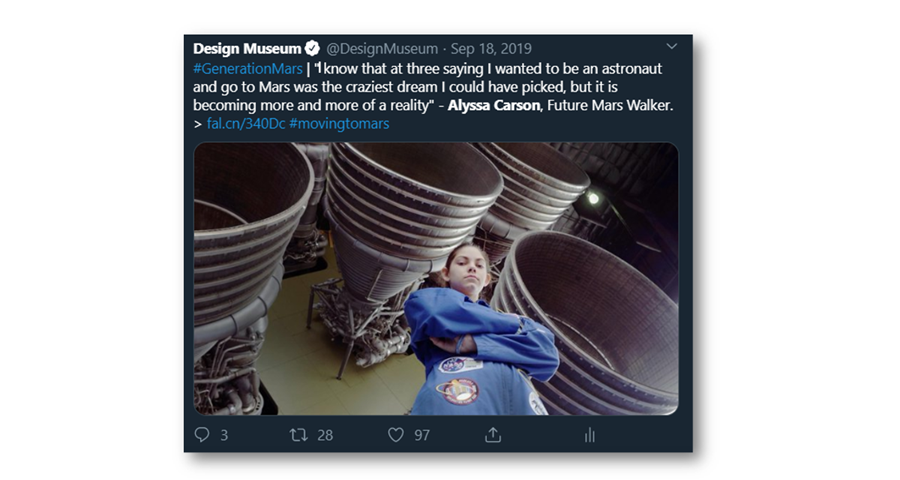Screen dimensions: 900x480
Task: Click the blue verified badge
Action: click(312, 48)
